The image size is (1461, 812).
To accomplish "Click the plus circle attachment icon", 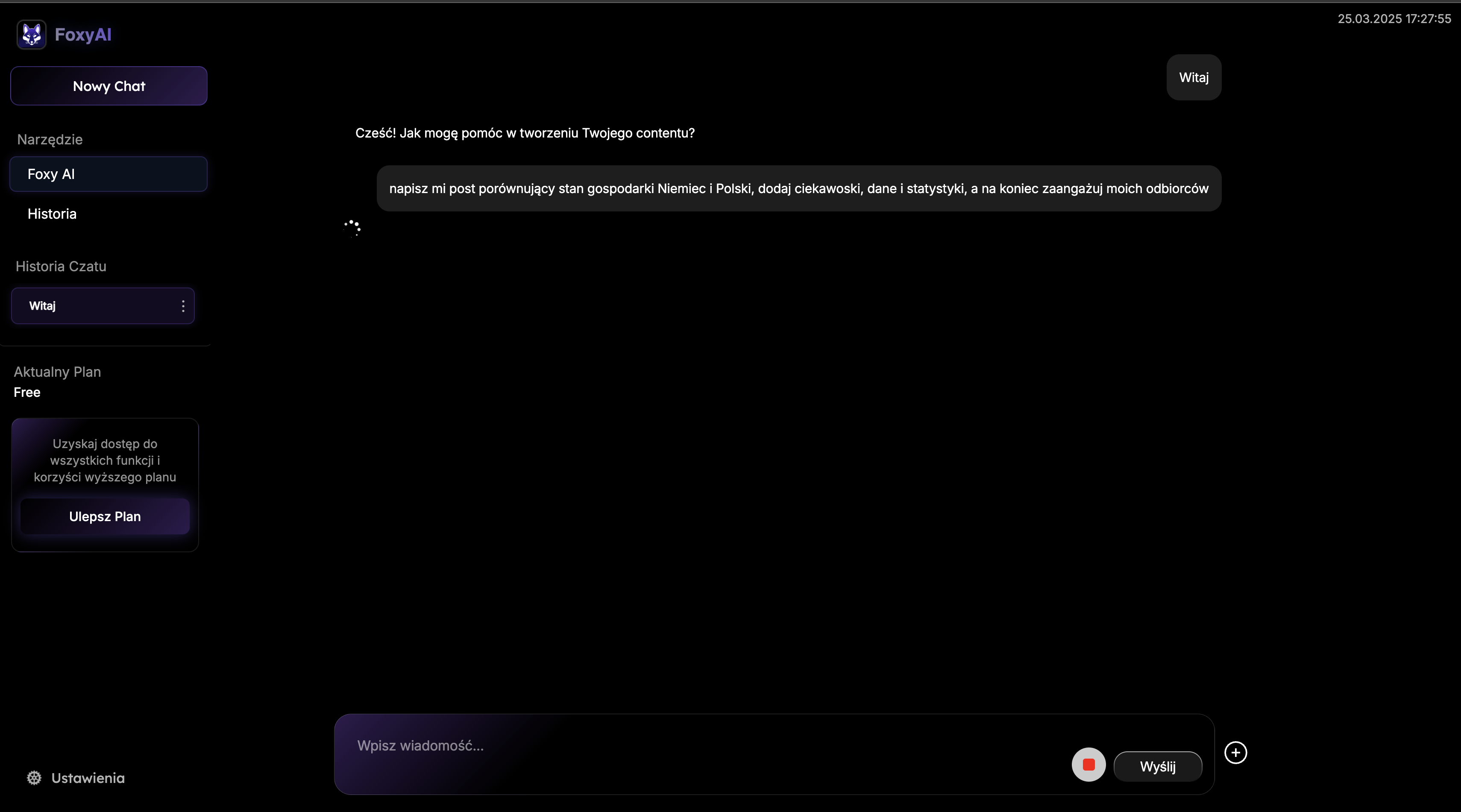I will (x=1235, y=753).
